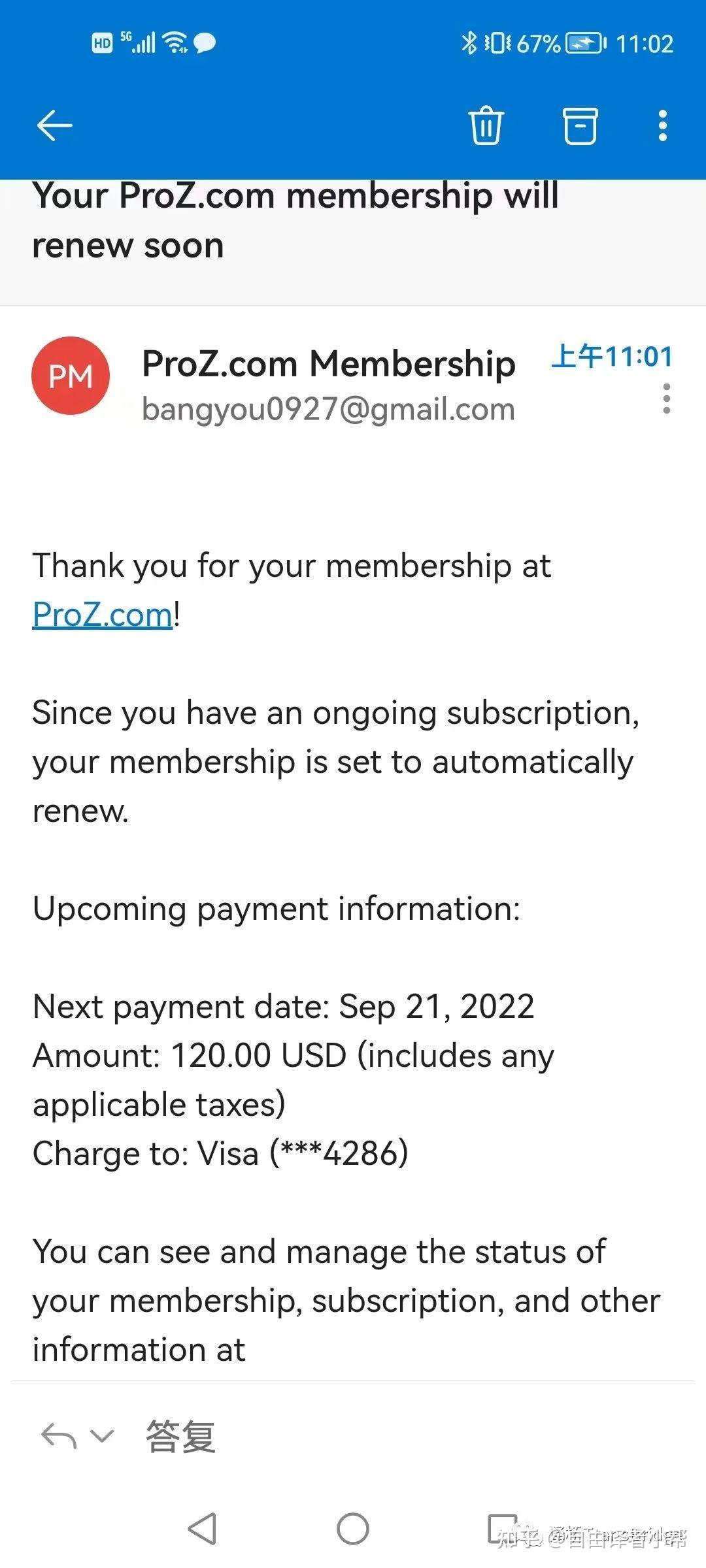706x1568 pixels.
Task: Tap the 答复 reply button
Action: point(180,1437)
